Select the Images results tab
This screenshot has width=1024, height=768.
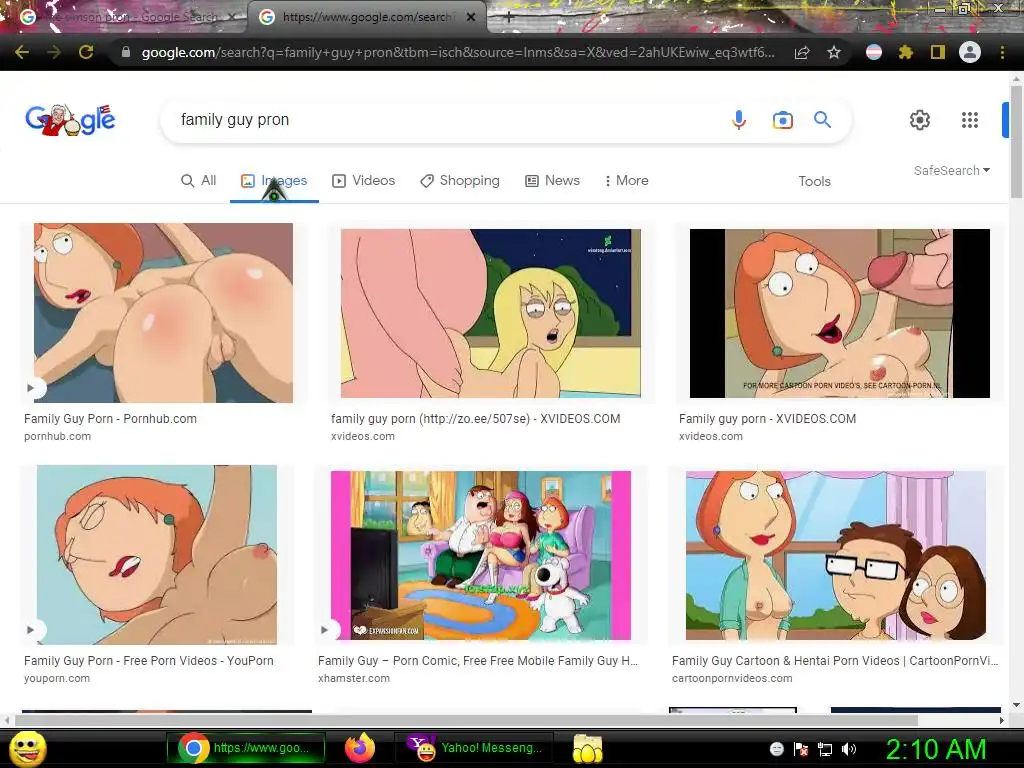coord(274,181)
